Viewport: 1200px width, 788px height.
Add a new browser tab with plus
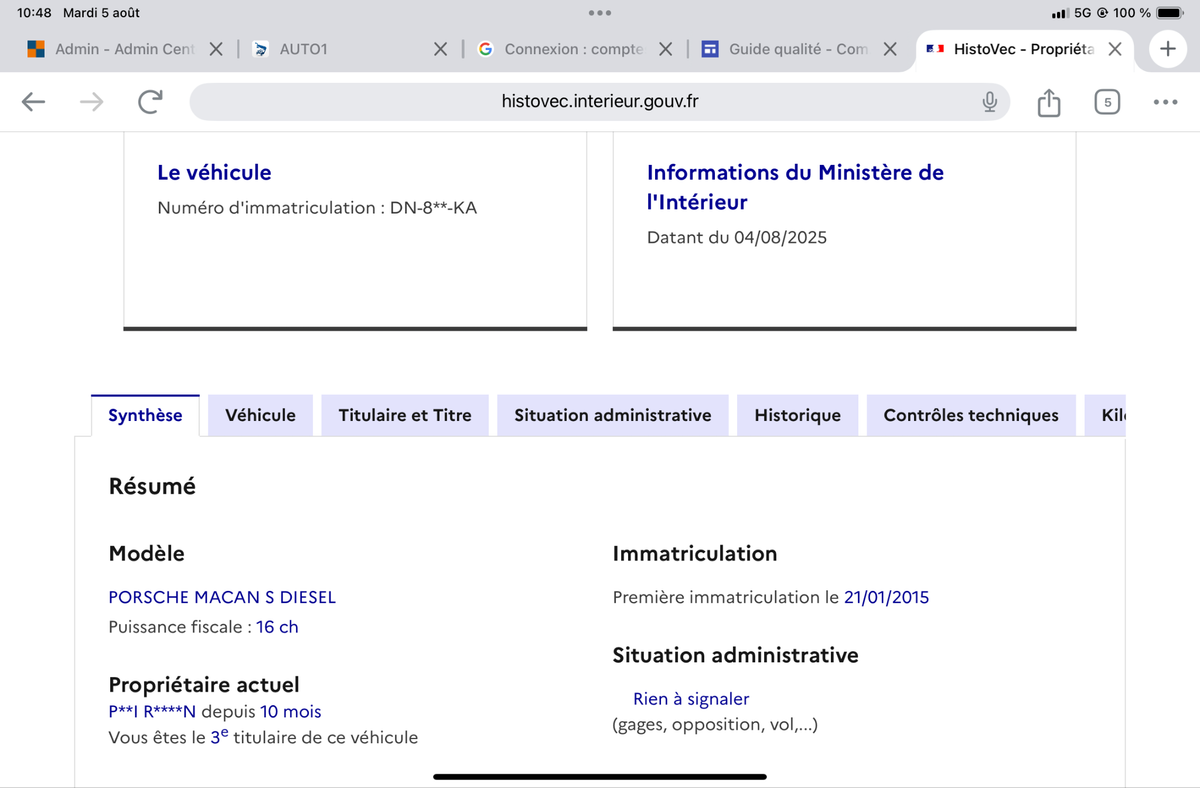click(x=1167, y=49)
